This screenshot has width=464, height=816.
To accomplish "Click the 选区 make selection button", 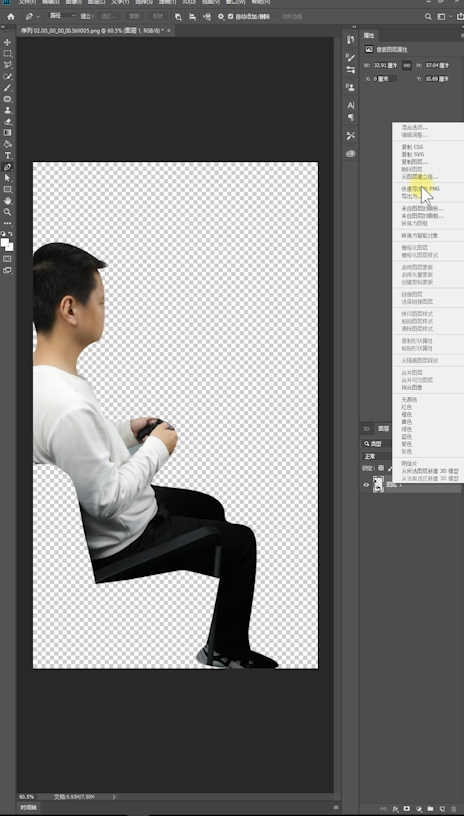I will [109, 17].
